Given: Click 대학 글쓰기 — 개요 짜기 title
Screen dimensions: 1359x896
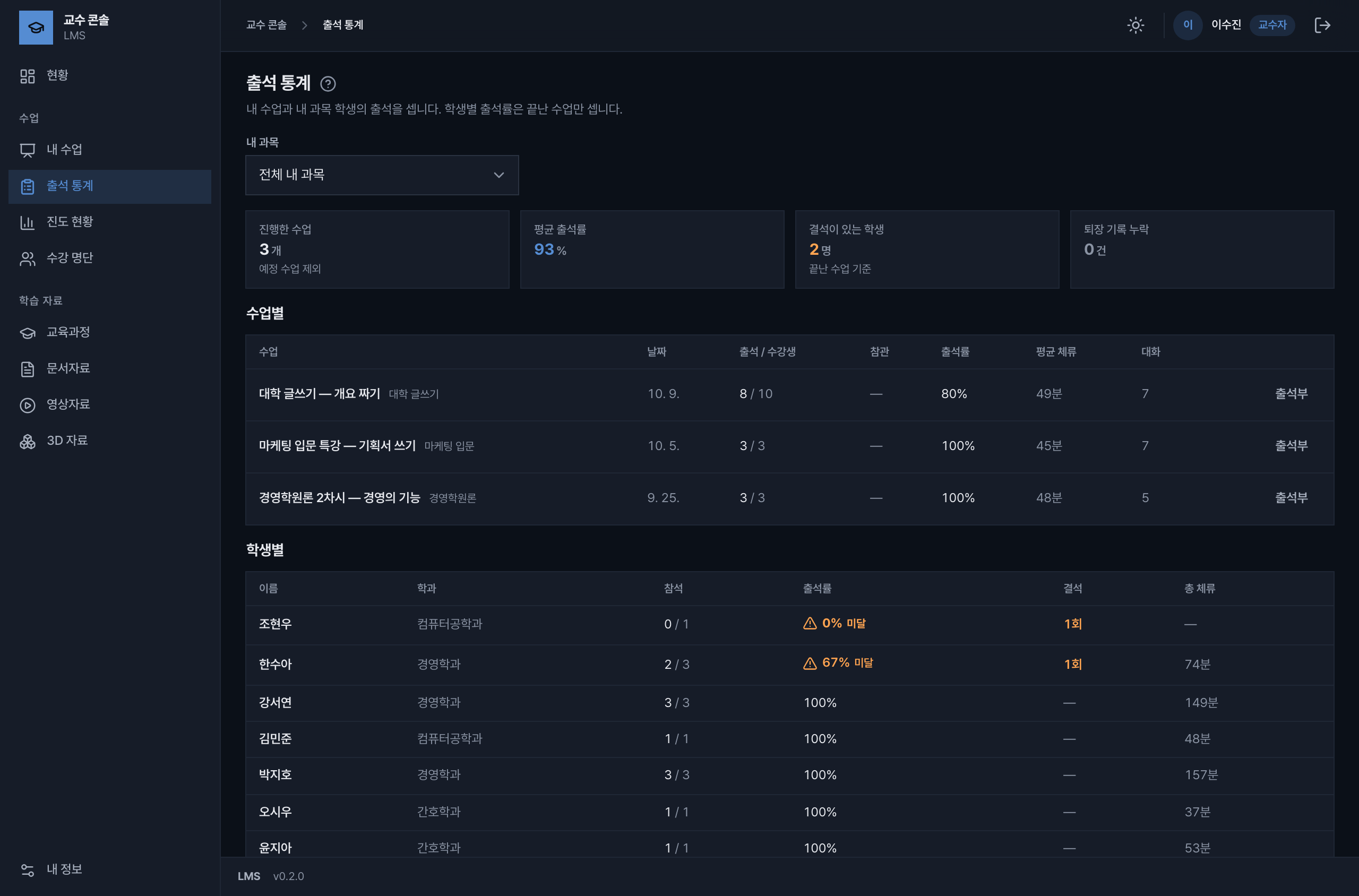Looking at the screenshot, I should click(x=320, y=394).
